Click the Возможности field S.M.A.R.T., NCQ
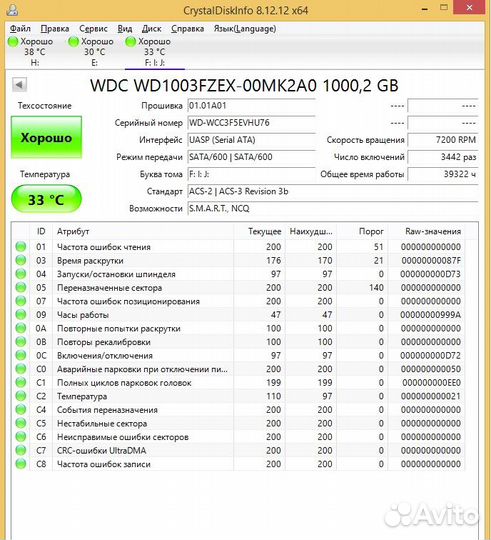 tap(333, 209)
